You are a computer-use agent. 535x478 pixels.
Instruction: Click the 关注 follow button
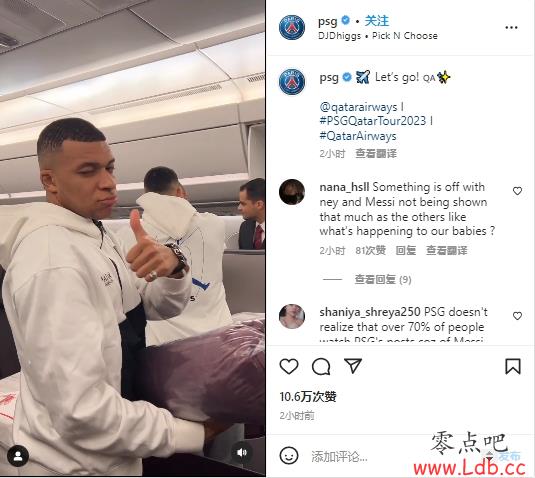pyautogui.click(x=377, y=21)
